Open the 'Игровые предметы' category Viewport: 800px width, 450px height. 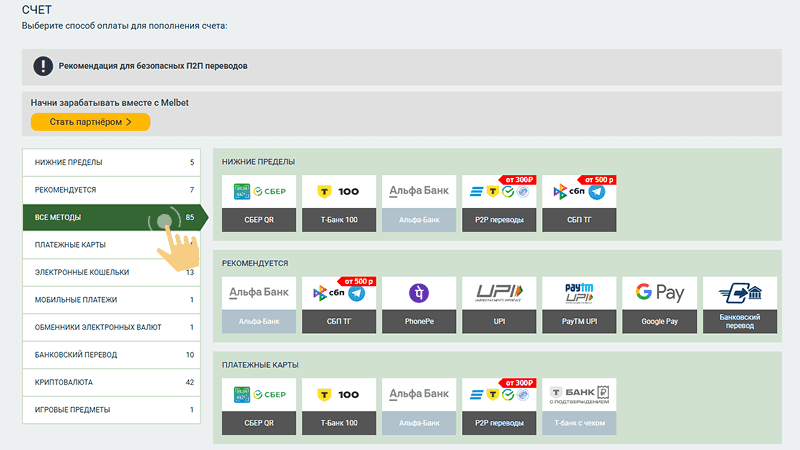tap(111, 410)
